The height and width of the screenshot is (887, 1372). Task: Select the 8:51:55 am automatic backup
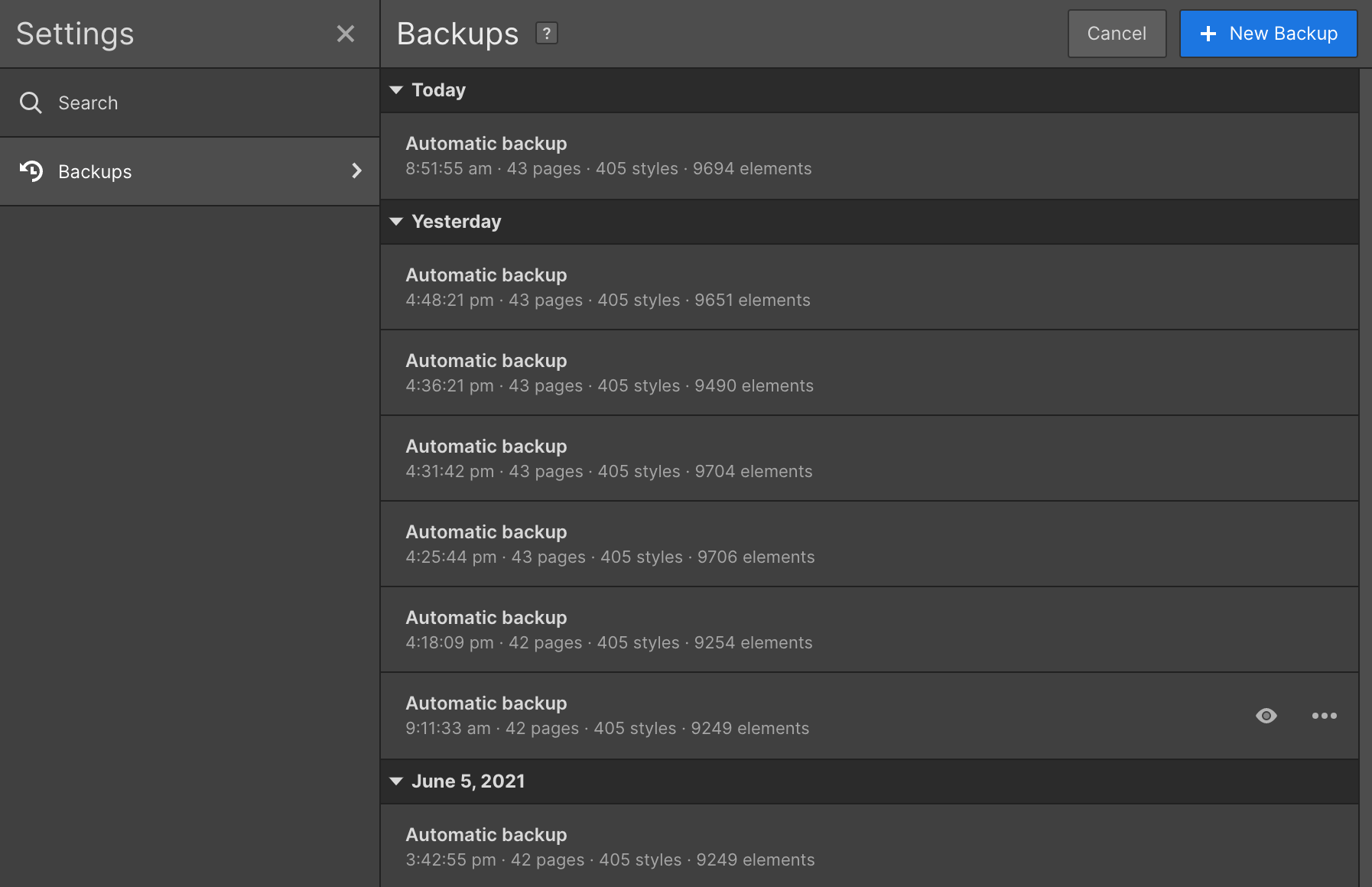(x=870, y=156)
